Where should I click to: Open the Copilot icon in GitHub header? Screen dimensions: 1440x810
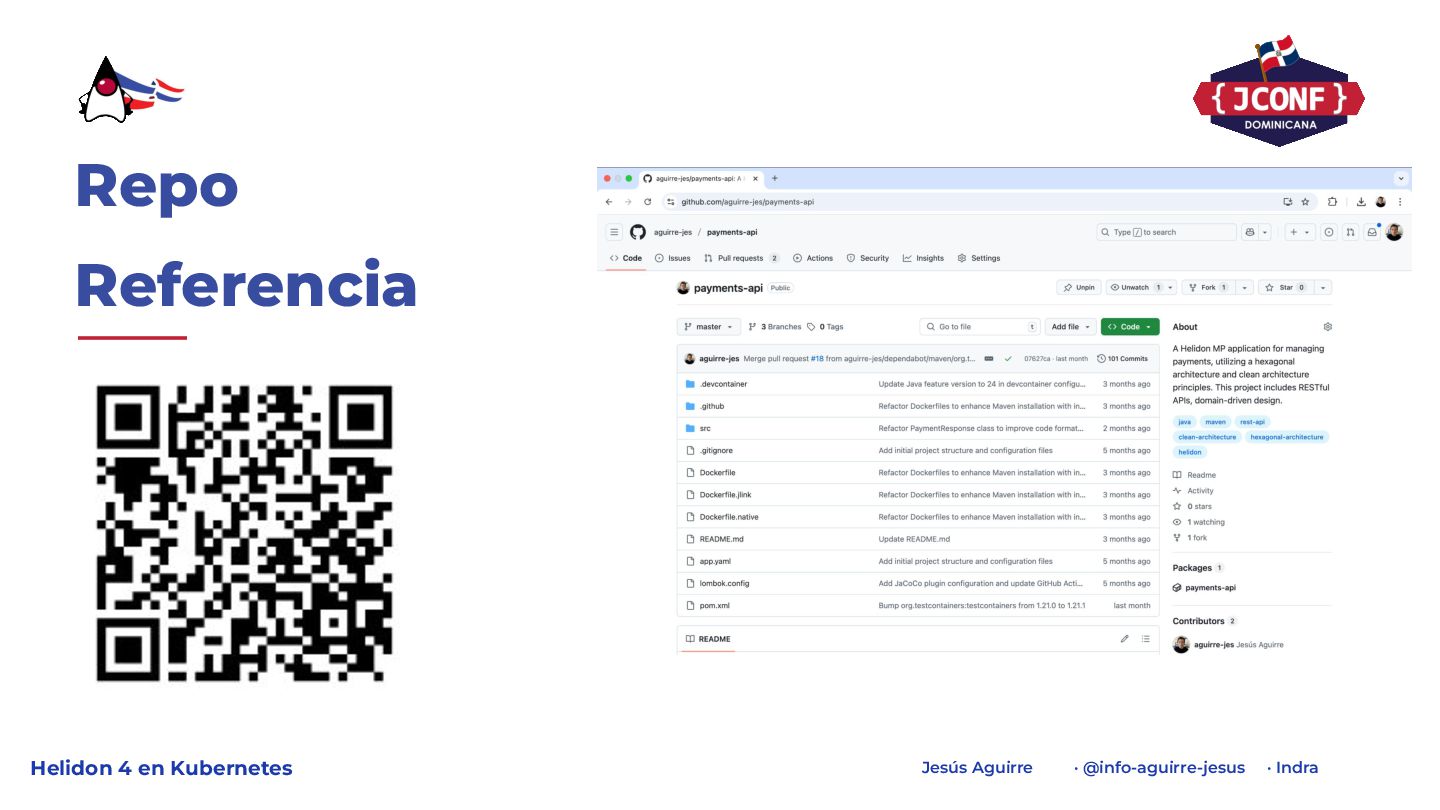coord(1250,232)
